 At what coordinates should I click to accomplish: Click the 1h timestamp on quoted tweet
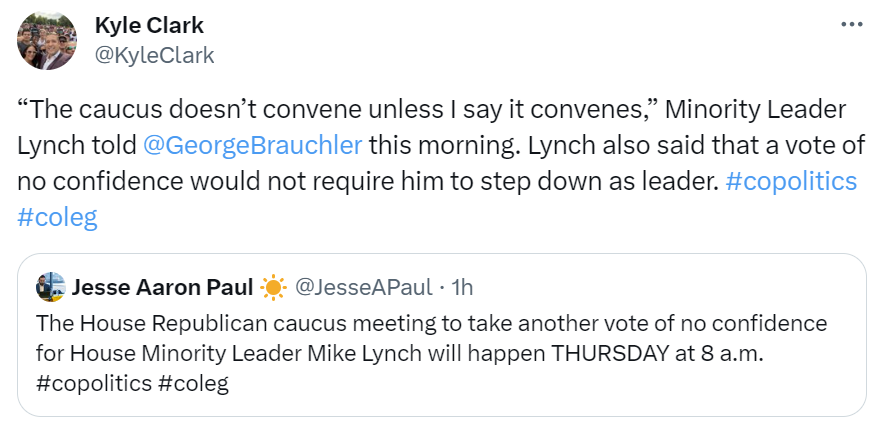[x=463, y=288]
